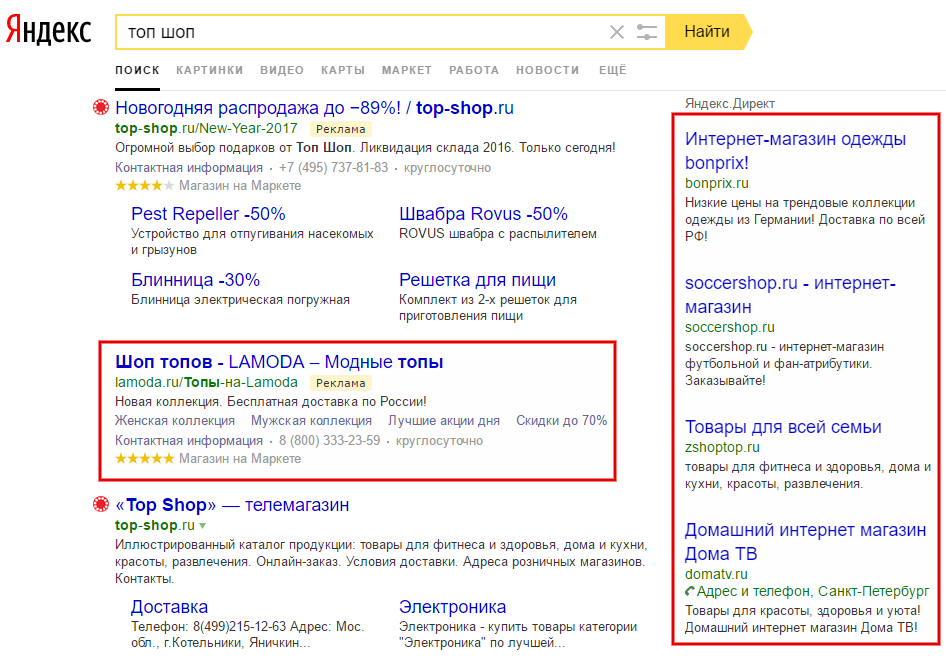Expand the green arrow next to top-shop.ru URL

coord(203,526)
